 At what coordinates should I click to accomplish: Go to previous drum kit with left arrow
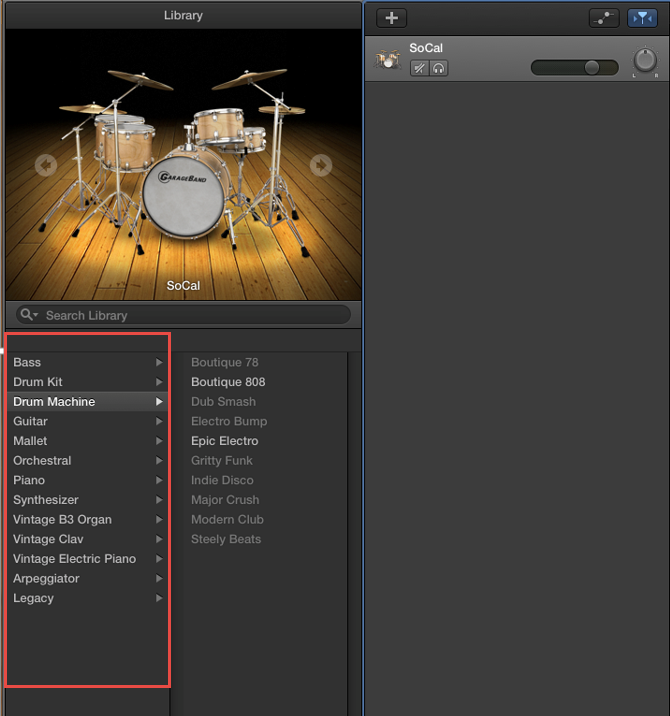46,165
